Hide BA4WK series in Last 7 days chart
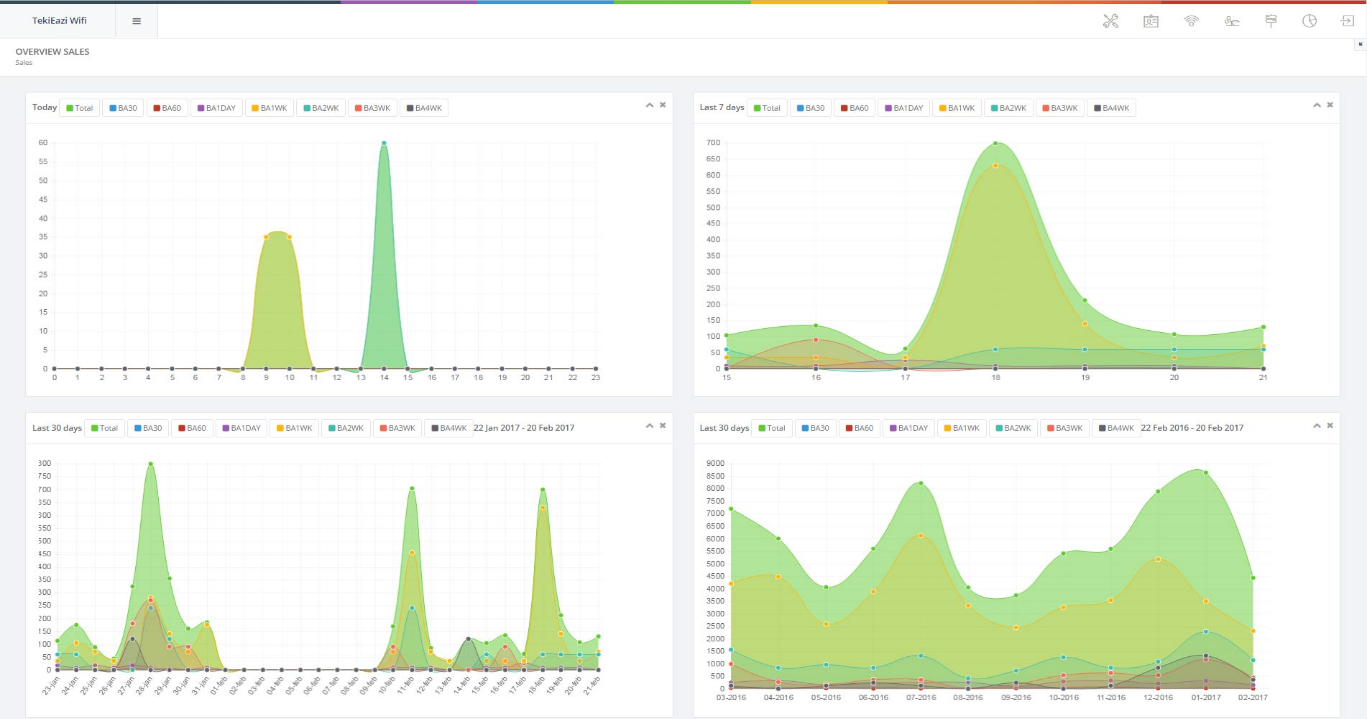The height and width of the screenshot is (719, 1367). point(1112,108)
